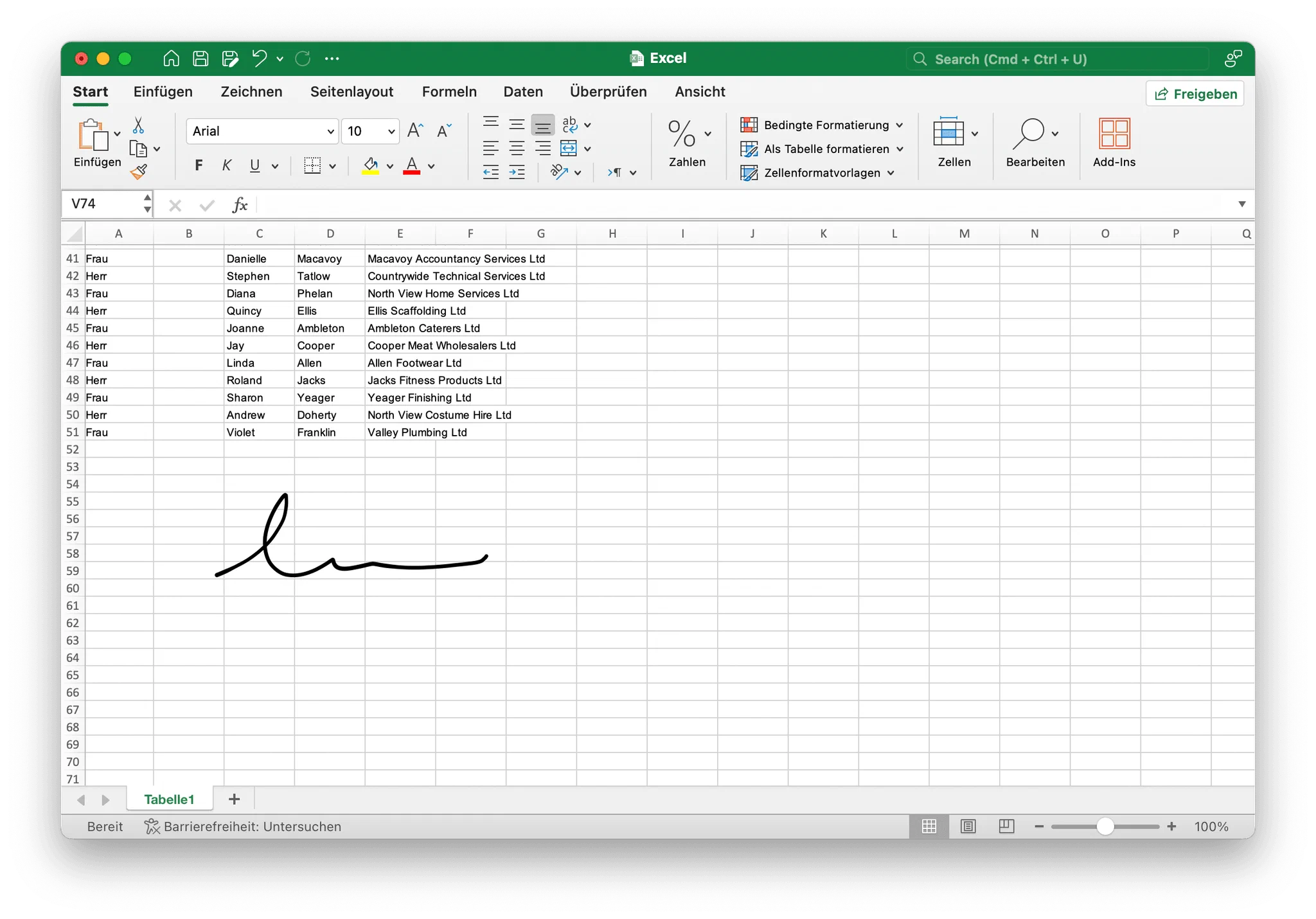The width and height of the screenshot is (1316, 919).
Task: Add a new sheet with plus button
Action: point(235,799)
